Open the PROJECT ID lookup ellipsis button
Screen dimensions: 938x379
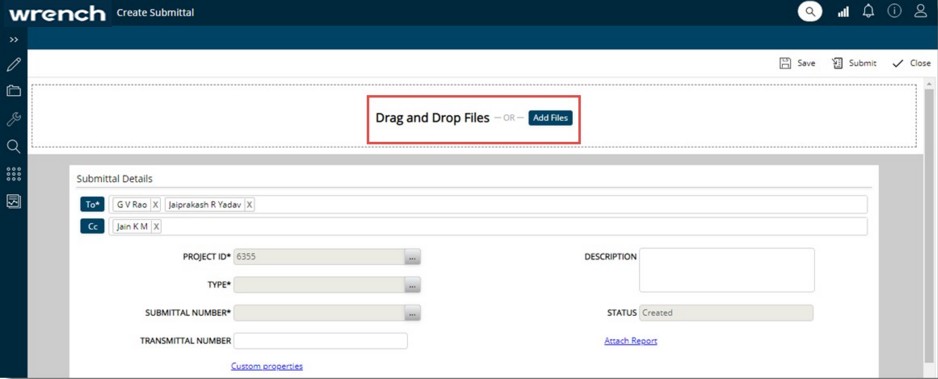(412, 257)
